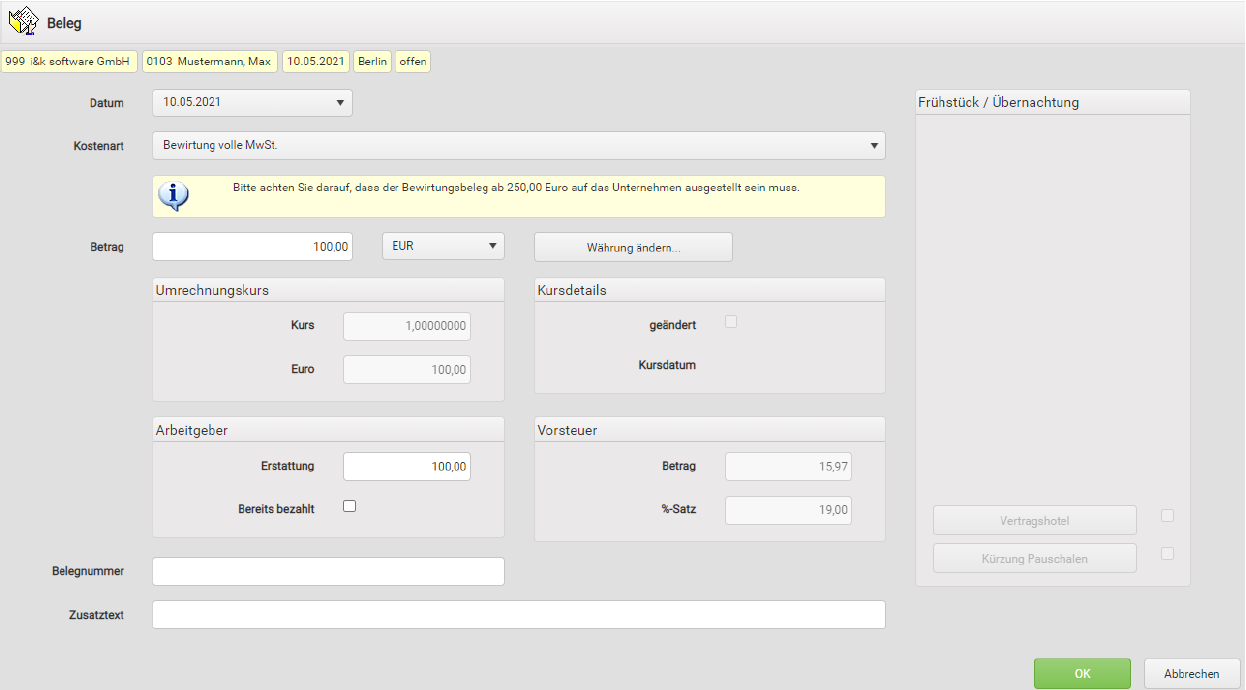1246x690 pixels.
Task: Confirm with the green OK button
Action: pyautogui.click(x=1082, y=674)
